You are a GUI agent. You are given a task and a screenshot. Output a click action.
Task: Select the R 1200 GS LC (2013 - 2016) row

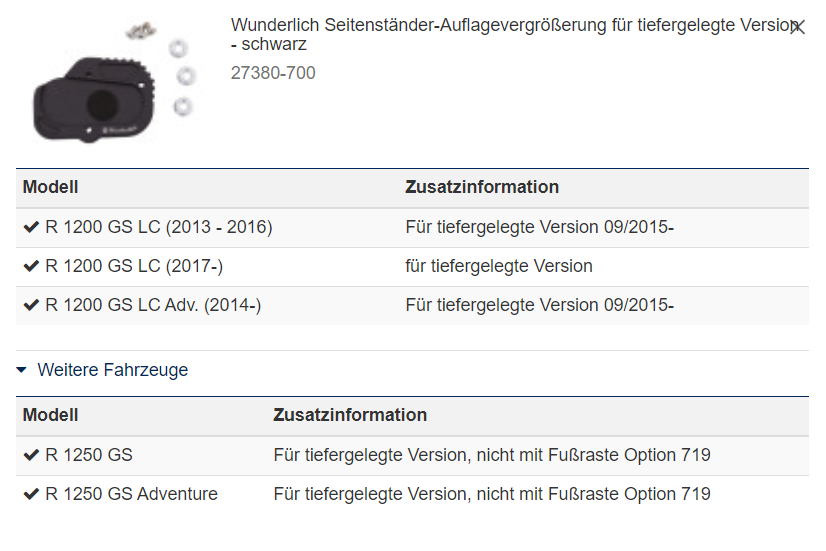pyautogui.click(x=159, y=228)
